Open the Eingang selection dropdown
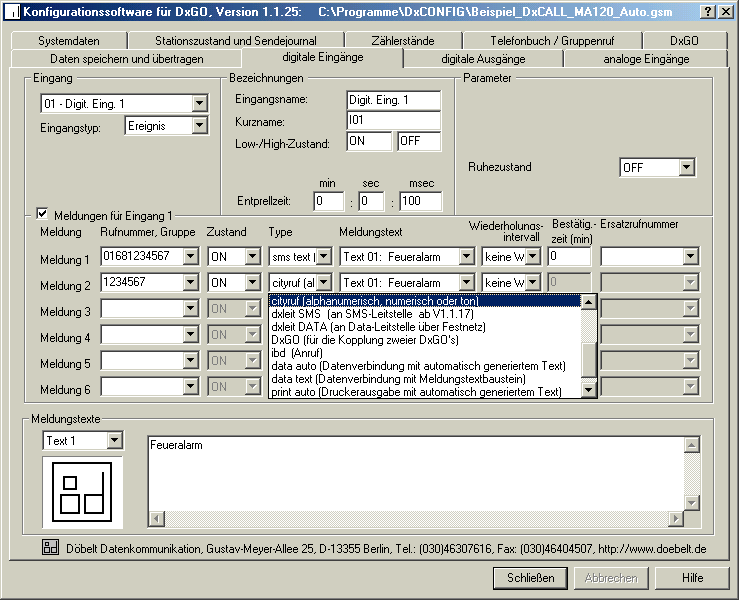Image resolution: width=739 pixels, height=600 pixels. click(199, 103)
